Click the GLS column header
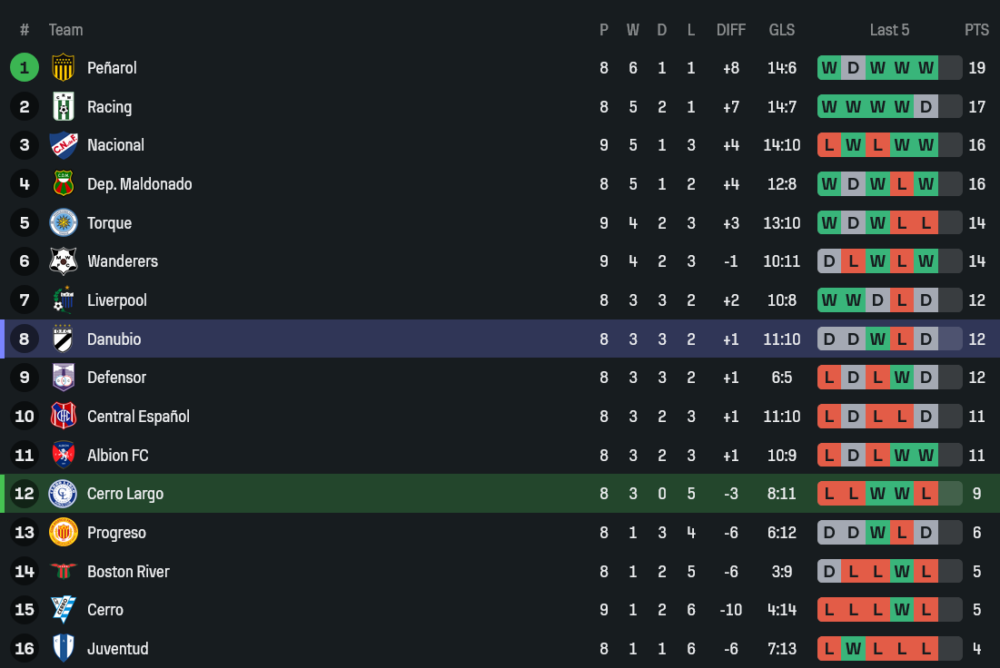The image size is (1000, 668). [x=782, y=30]
